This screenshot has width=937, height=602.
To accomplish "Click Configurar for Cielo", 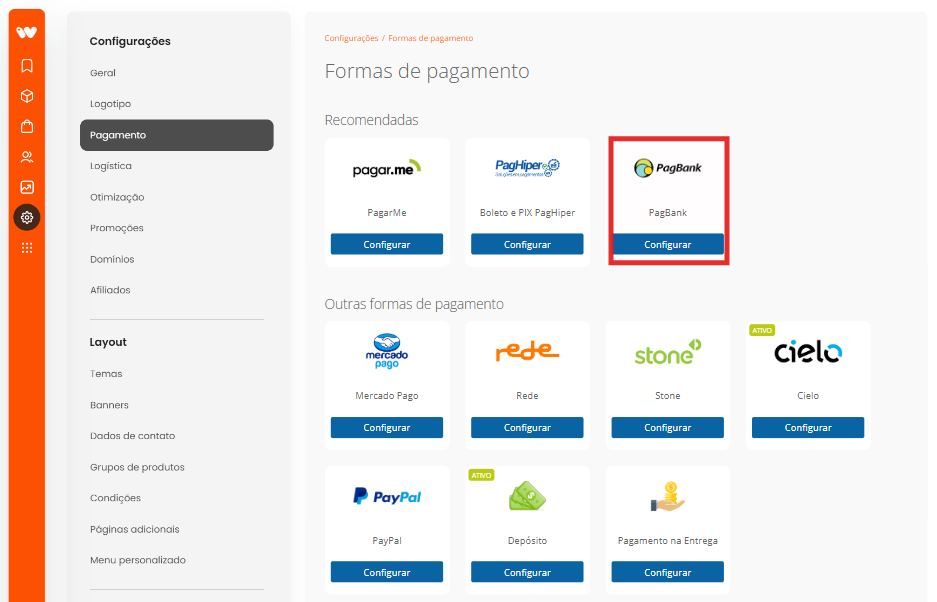I will pos(808,427).
